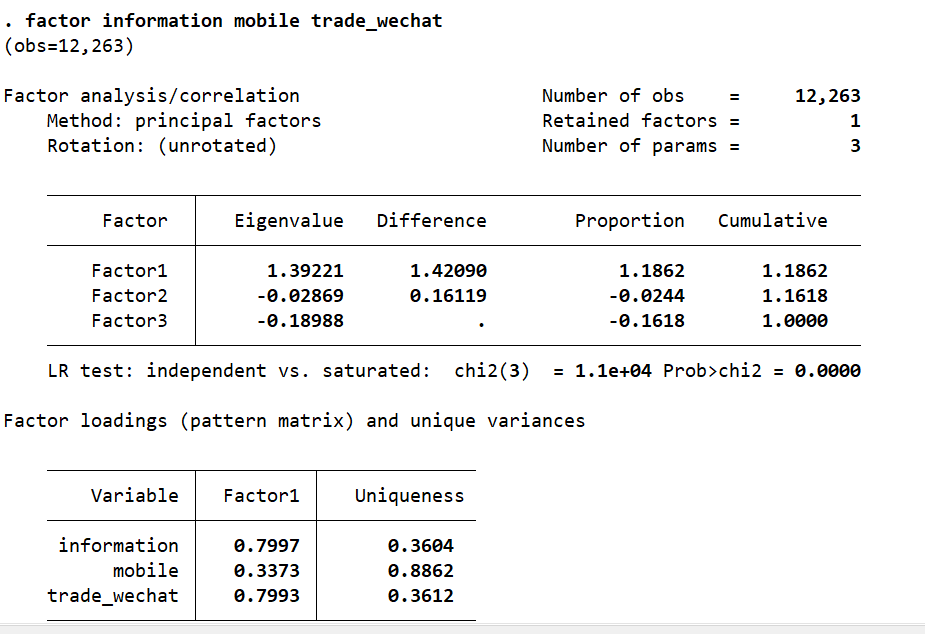Click the 'Factor analysis/correlation' heading
This screenshot has width=925, height=634.
click(x=152, y=96)
